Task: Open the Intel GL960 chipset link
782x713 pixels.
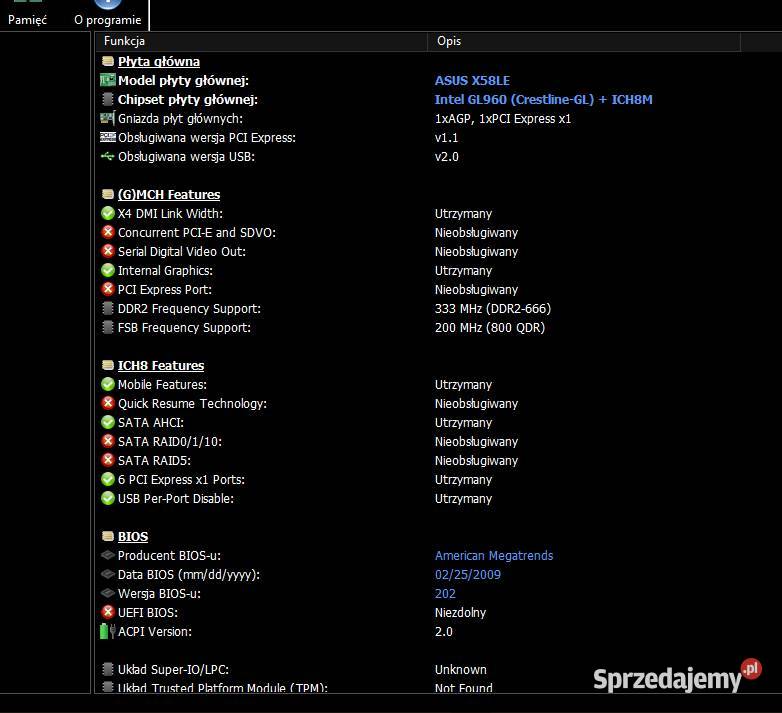Action: (x=543, y=99)
